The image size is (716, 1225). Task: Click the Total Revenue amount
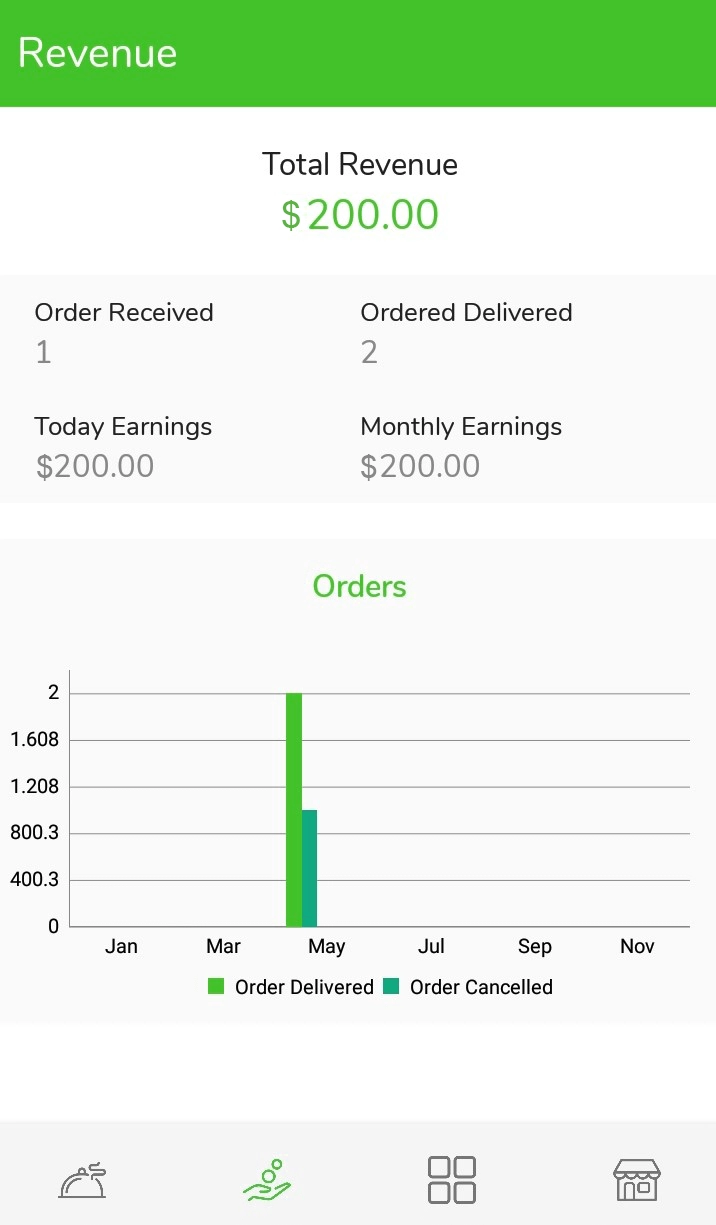coord(359,213)
